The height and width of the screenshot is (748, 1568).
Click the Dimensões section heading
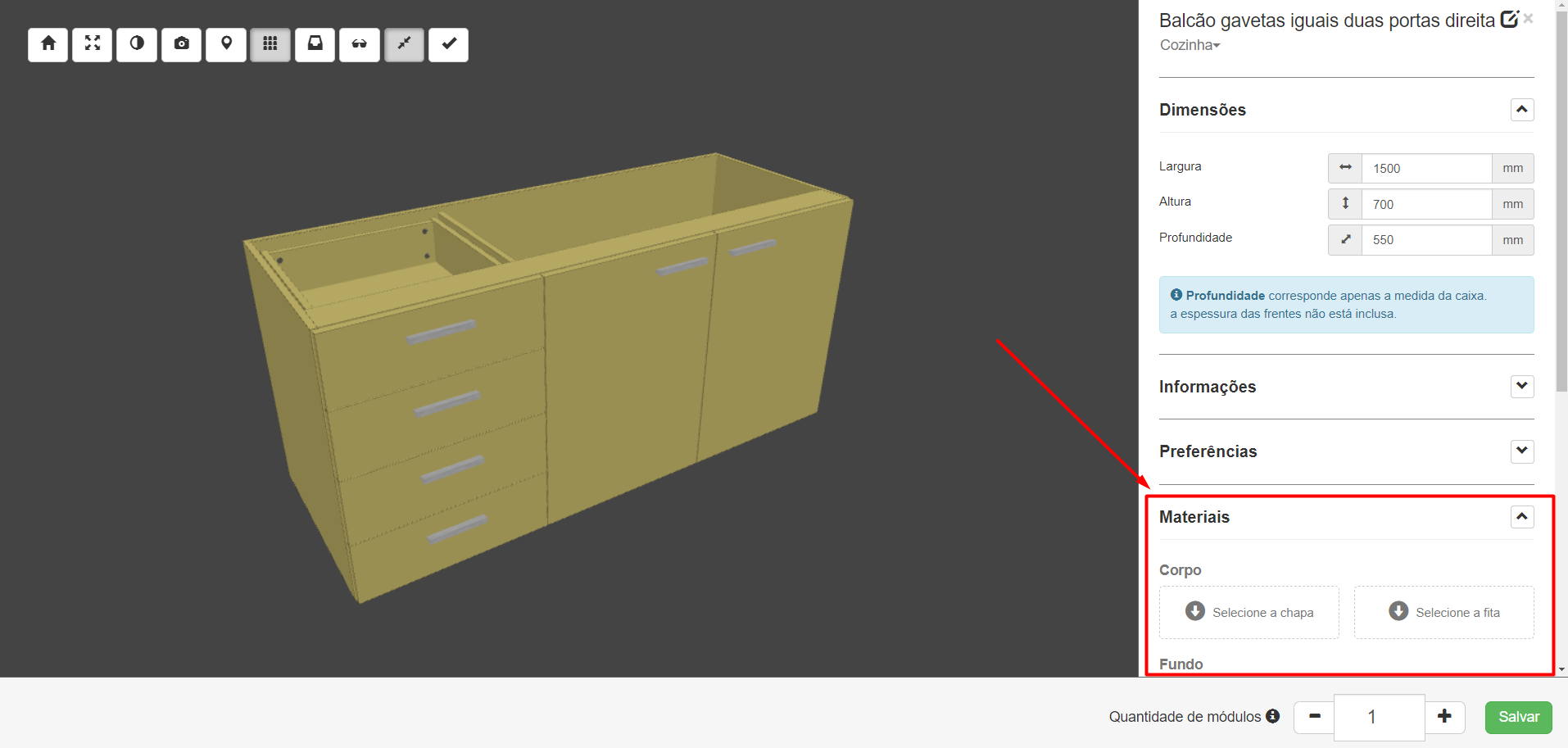pyautogui.click(x=1202, y=110)
